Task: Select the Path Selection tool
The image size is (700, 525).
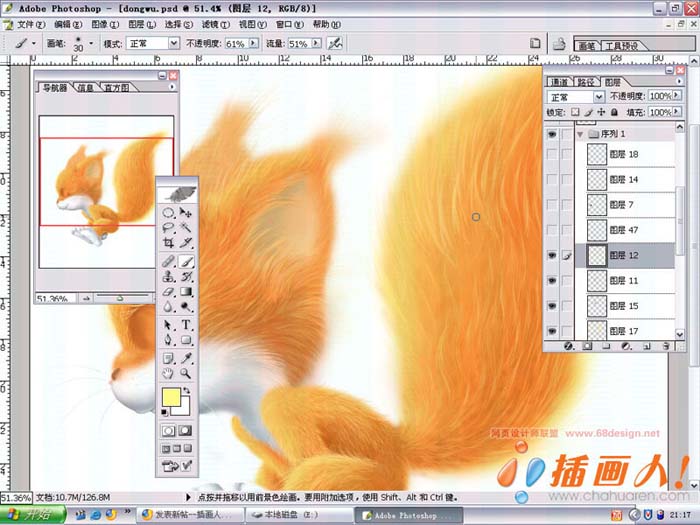Action: (168, 325)
